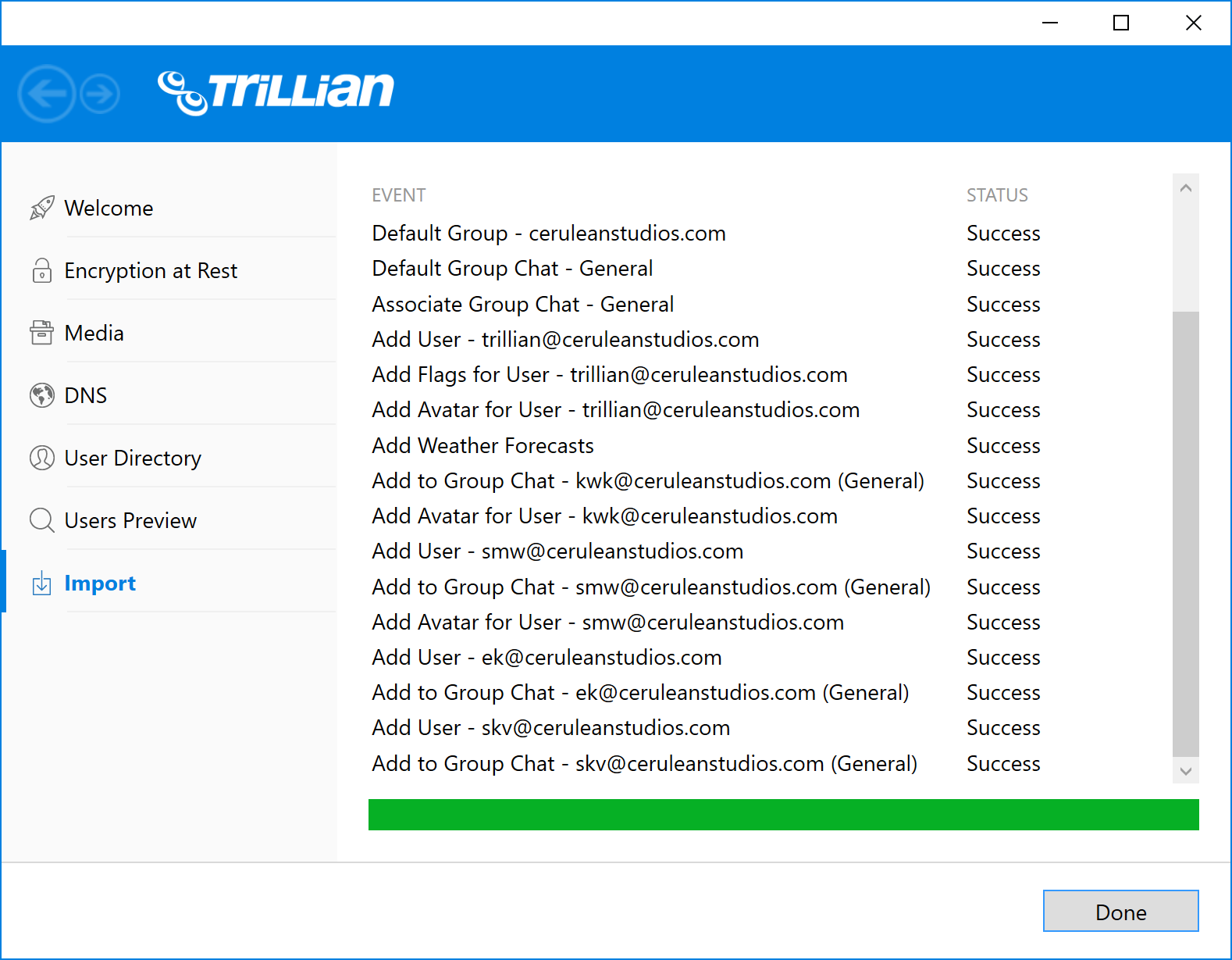The height and width of the screenshot is (960, 1232).
Task: Click the green import progress bar
Action: [783, 815]
